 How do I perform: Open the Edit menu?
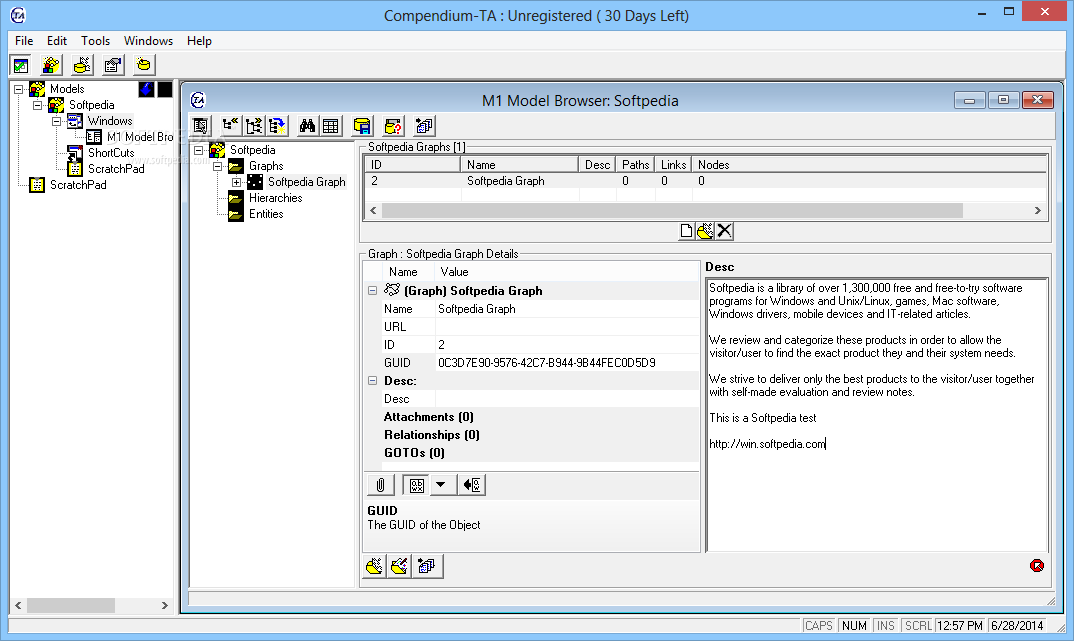[x=57, y=40]
